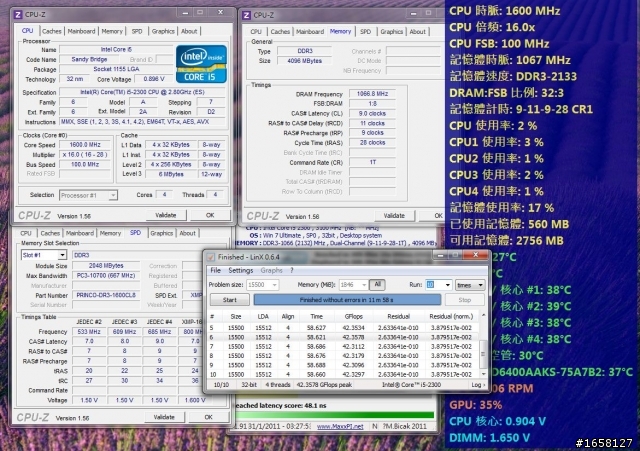Open Graphics tab in top-left CPU-Z window
This screenshot has width=640, height=451.
(x=163, y=31)
